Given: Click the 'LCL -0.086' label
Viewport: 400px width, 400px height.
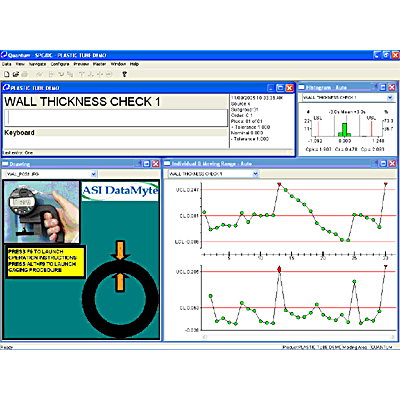Looking at the screenshot, I should click(x=187, y=242).
